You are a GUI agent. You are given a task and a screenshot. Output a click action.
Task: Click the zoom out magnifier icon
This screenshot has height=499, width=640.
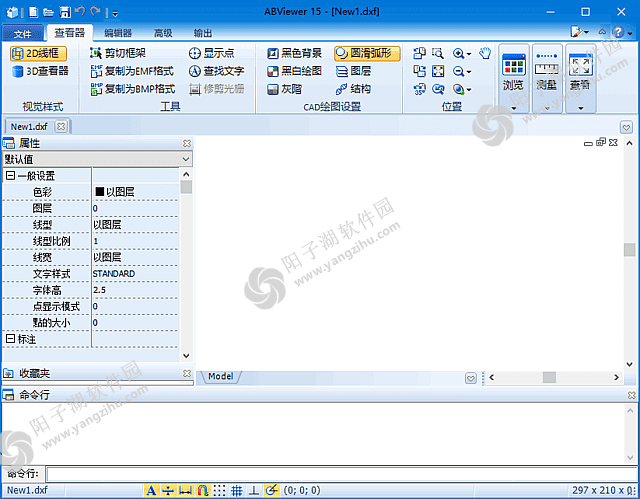(458, 71)
